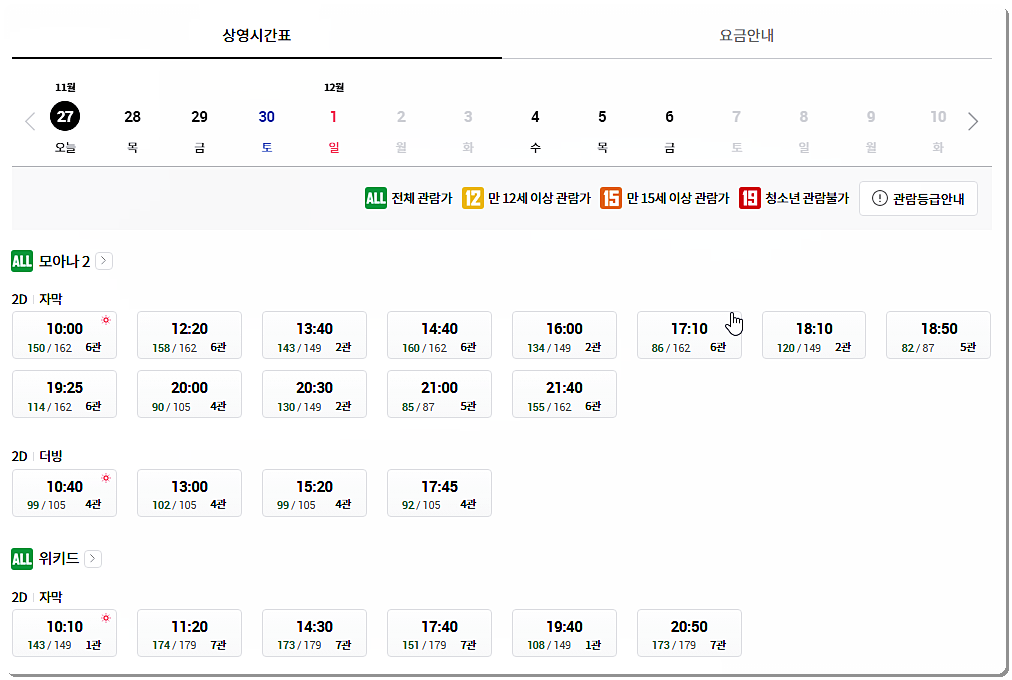
Task: Click the red 19 rating icon
Action: click(x=749, y=197)
